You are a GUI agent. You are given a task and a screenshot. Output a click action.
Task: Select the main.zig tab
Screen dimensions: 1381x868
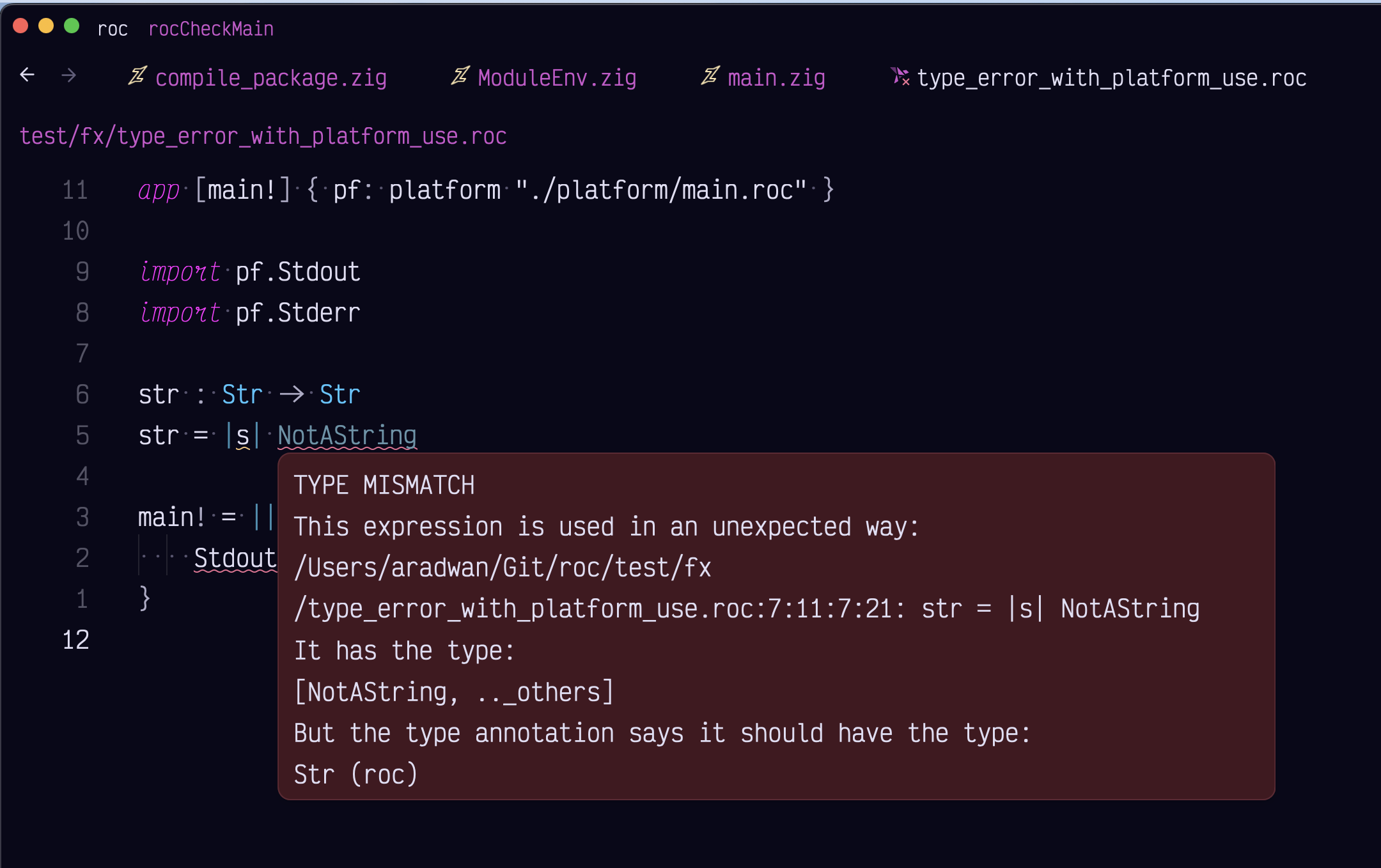[x=776, y=78]
